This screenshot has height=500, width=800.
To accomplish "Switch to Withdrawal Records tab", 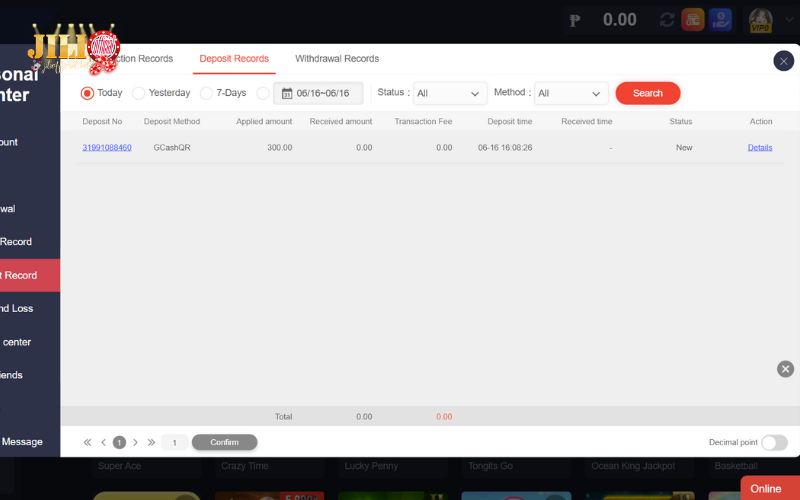I will point(337,59).
